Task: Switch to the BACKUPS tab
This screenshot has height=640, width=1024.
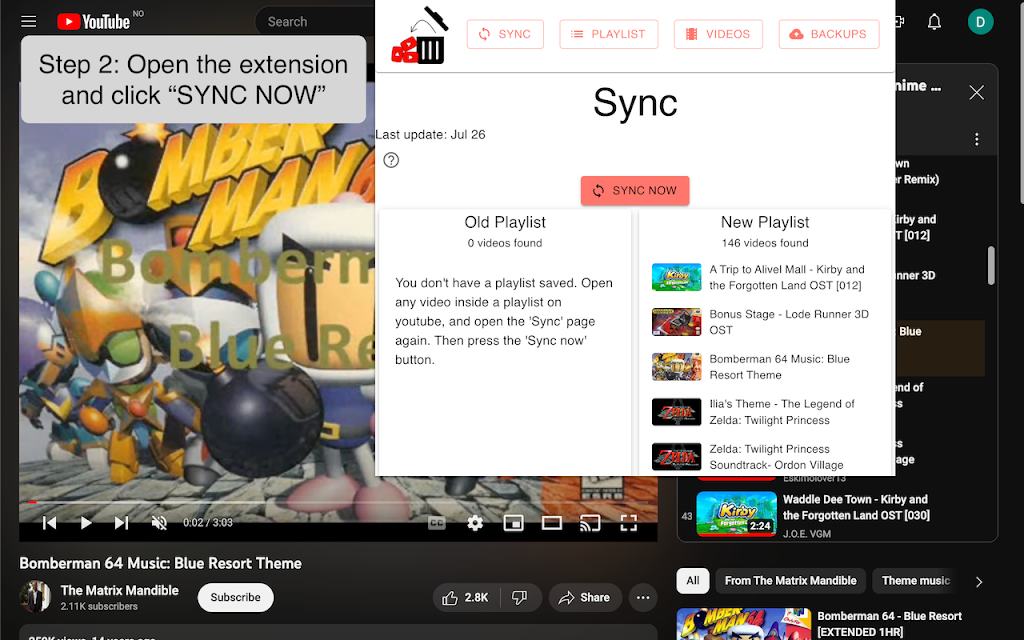Action: coord(829,34)
